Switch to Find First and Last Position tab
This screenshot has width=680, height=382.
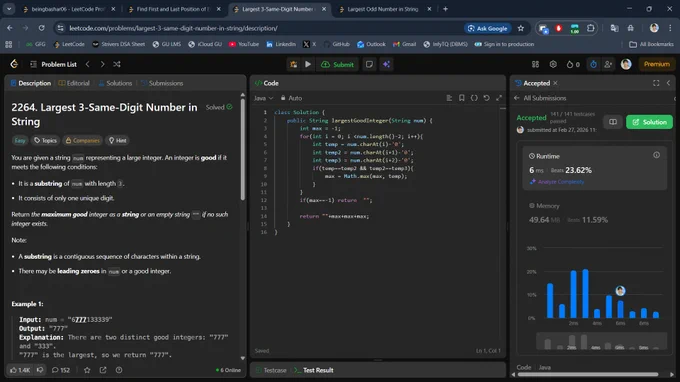(173, 9)
